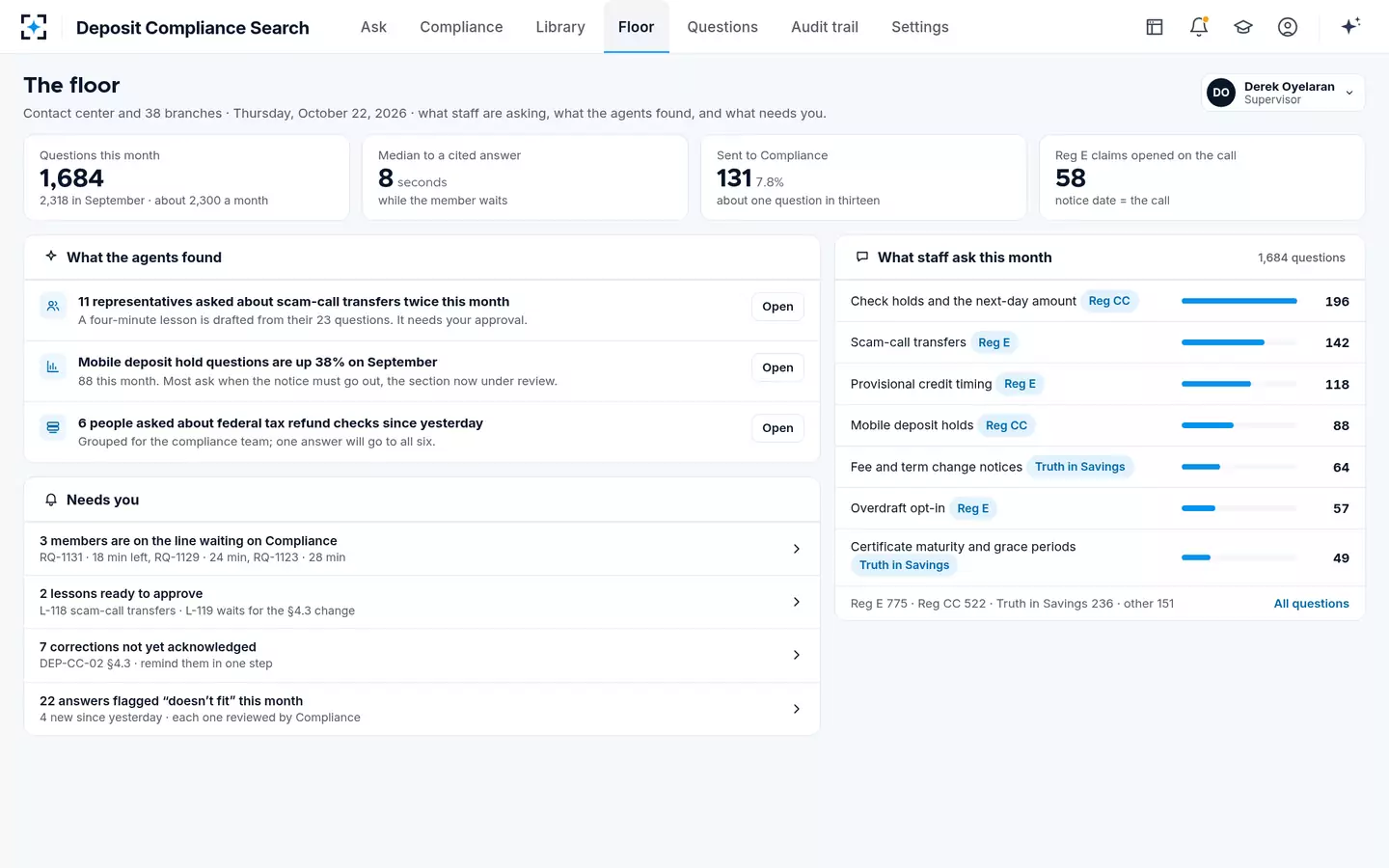Click the Reg E tag on Scam-call transfers
This screenshot has height=868, width=1389.
pyautogui.click(x=994, y=342)
